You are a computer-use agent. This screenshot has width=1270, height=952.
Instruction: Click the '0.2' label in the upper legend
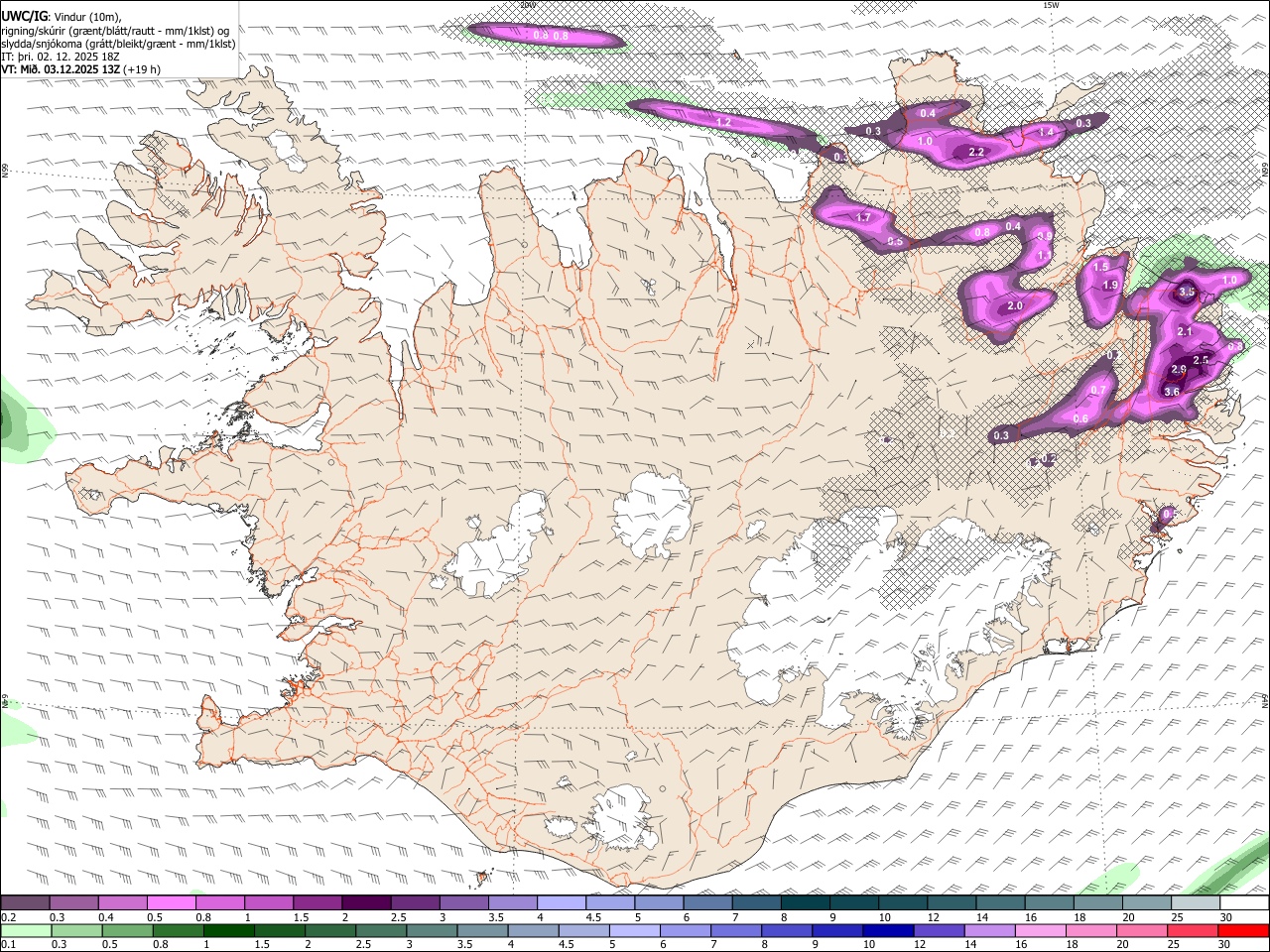(8, 917)
